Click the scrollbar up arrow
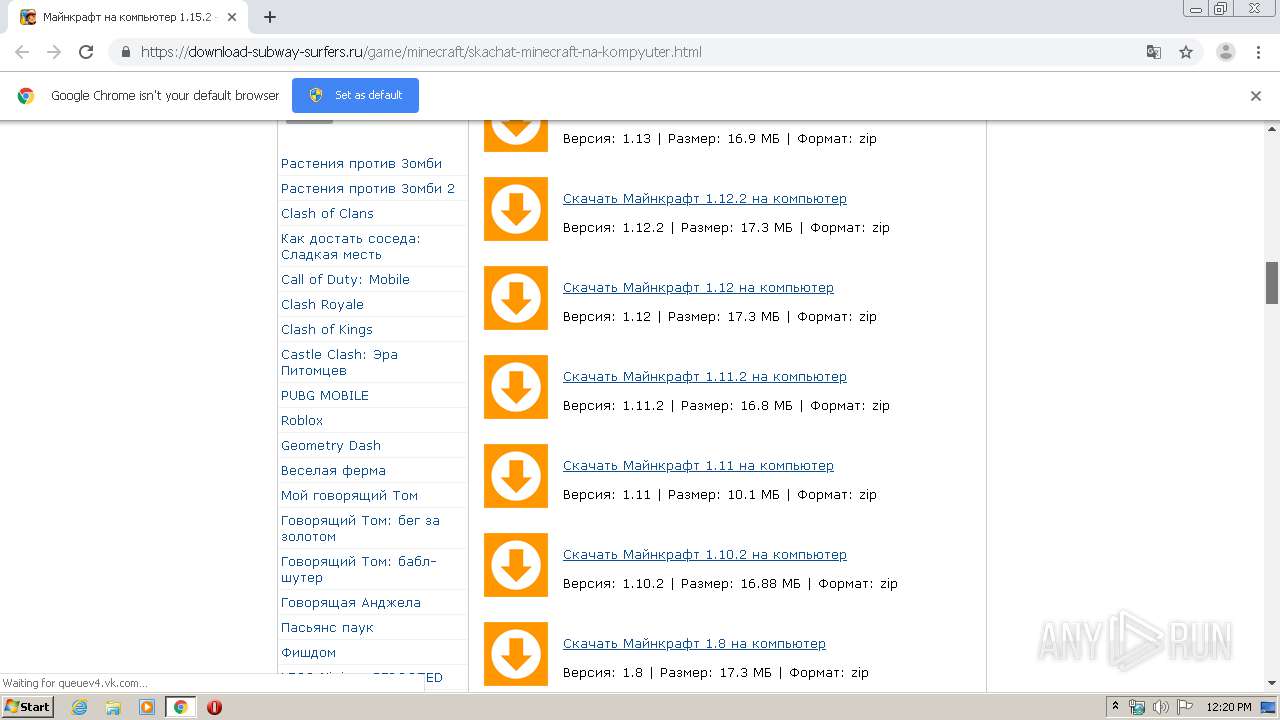 point(1272,129)
